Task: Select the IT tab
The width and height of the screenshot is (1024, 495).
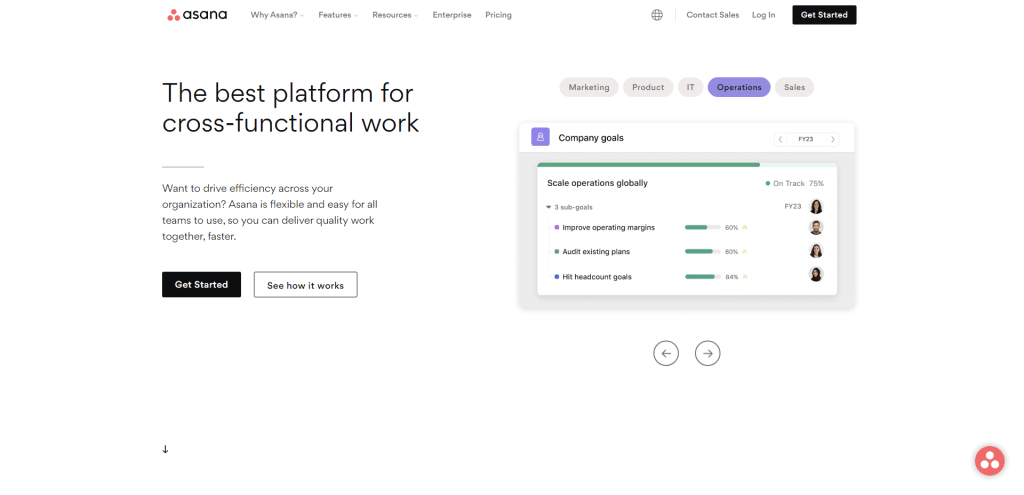Action: tap(690, 87)
